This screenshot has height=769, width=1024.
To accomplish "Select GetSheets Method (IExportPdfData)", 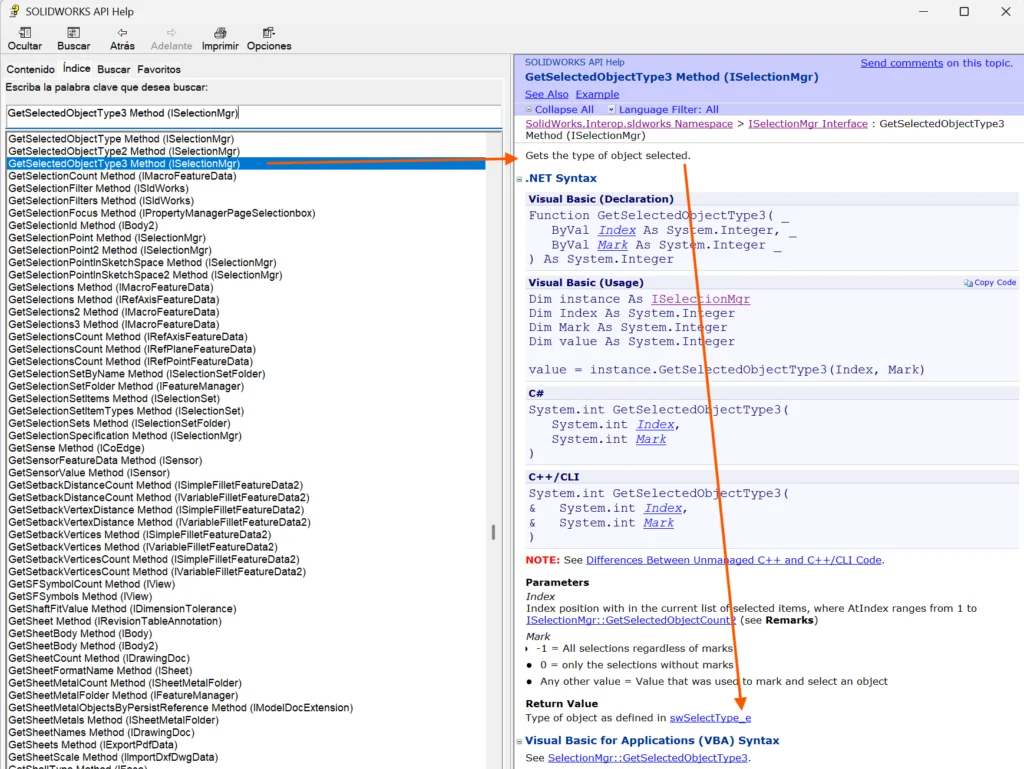I will (x=93, y=745).
